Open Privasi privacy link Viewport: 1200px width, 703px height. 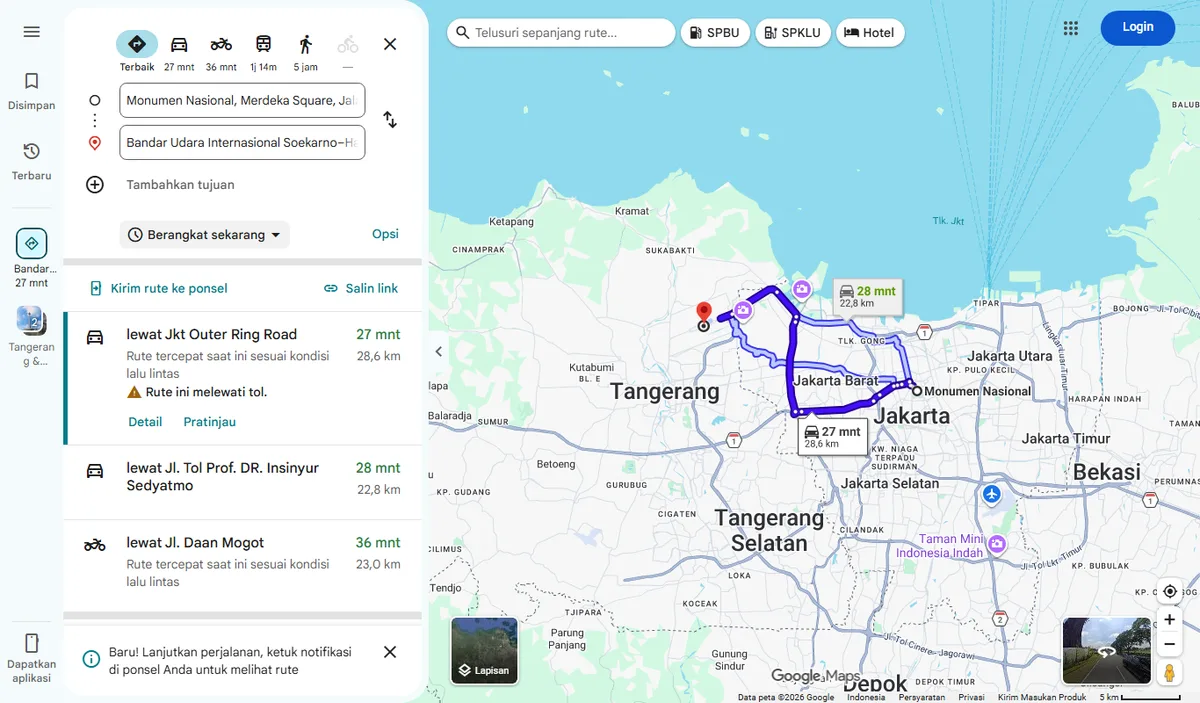[x=971, y=697]
